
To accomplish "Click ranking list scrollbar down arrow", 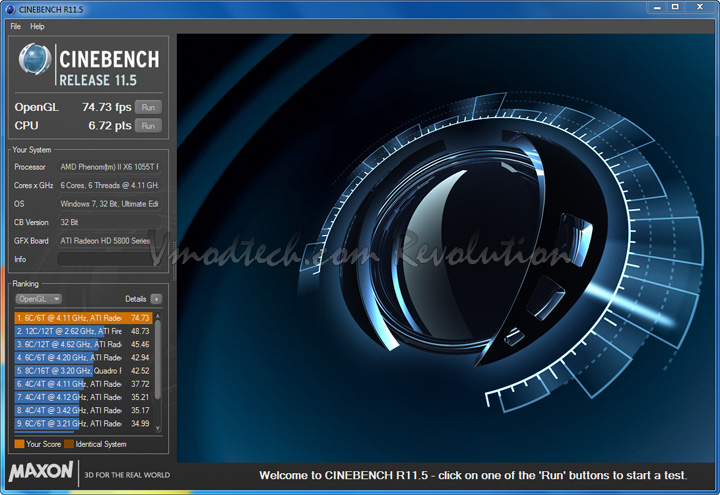I will (158, 428).
